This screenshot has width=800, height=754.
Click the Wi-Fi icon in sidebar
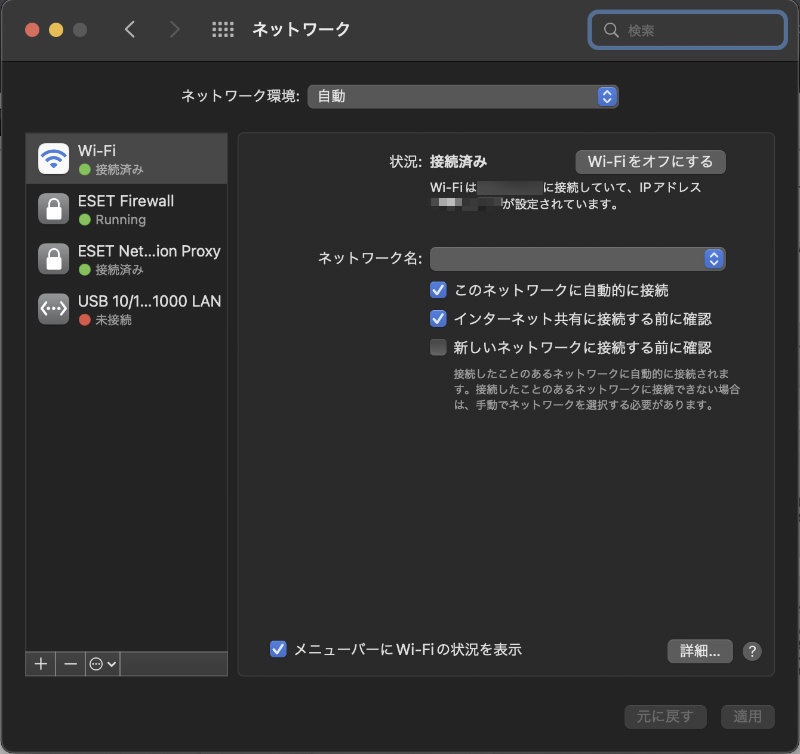[x=53, y=159]
